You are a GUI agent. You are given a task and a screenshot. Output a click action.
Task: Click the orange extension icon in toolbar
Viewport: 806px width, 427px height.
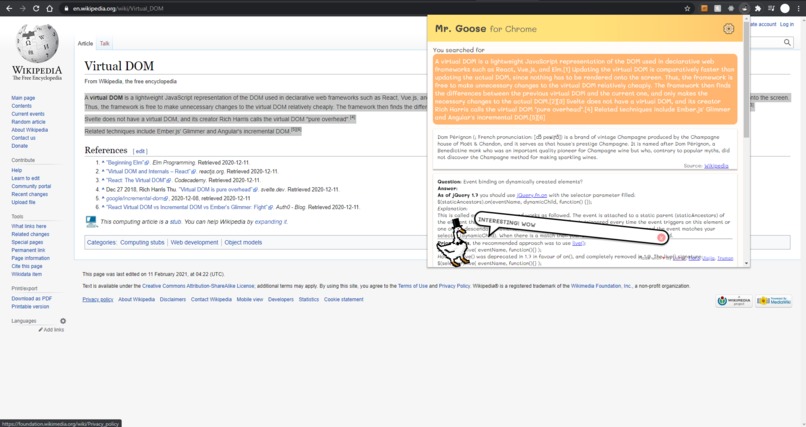click(704, 8)
